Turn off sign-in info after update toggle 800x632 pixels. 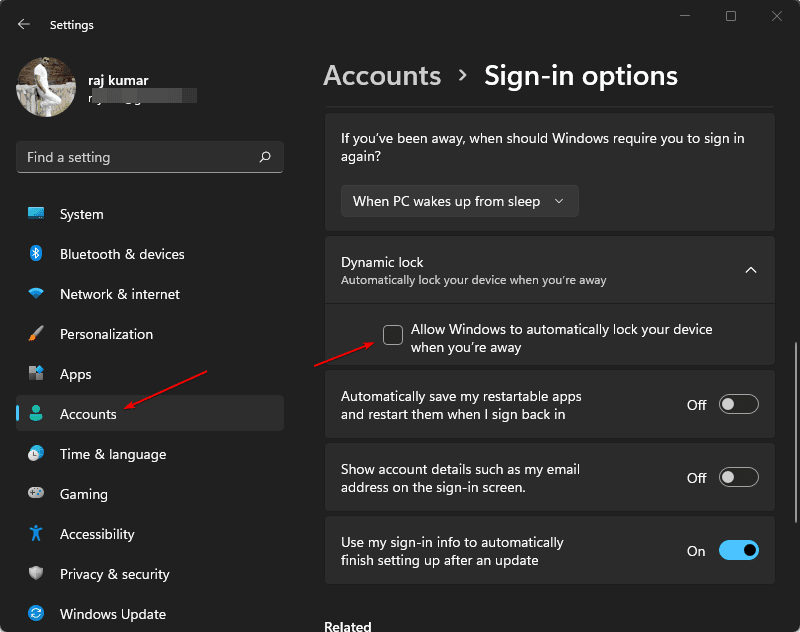pos(738,550)
